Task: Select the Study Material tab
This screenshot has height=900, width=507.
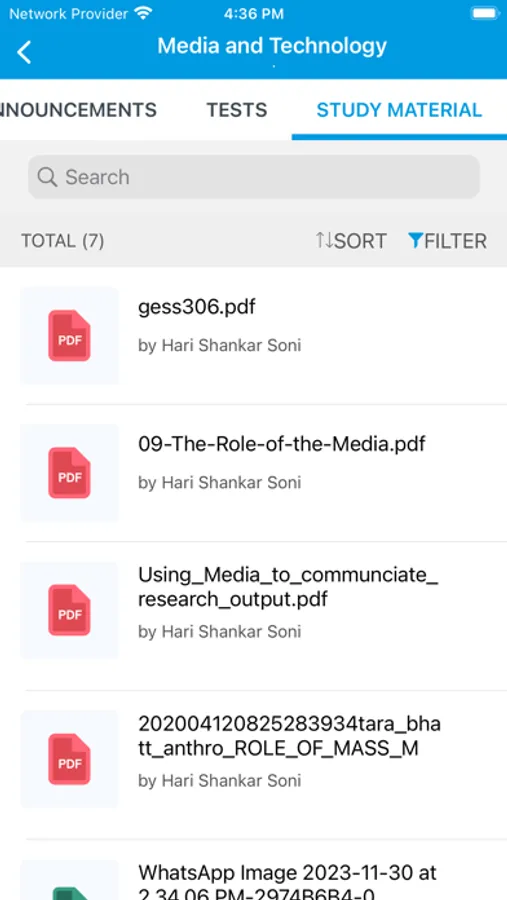Action: (399, 110)
